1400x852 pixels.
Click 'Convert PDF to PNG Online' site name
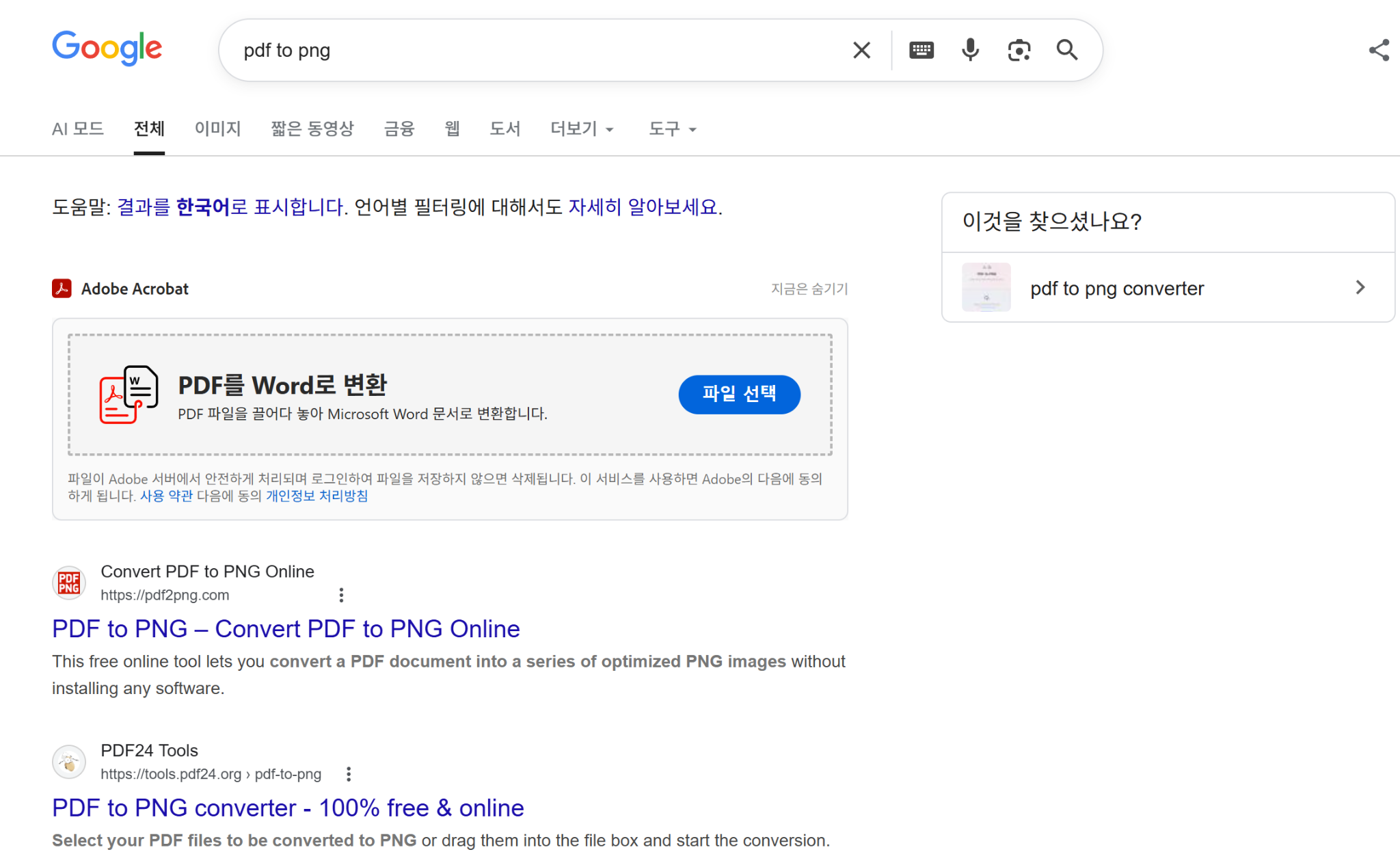(207, 572)
